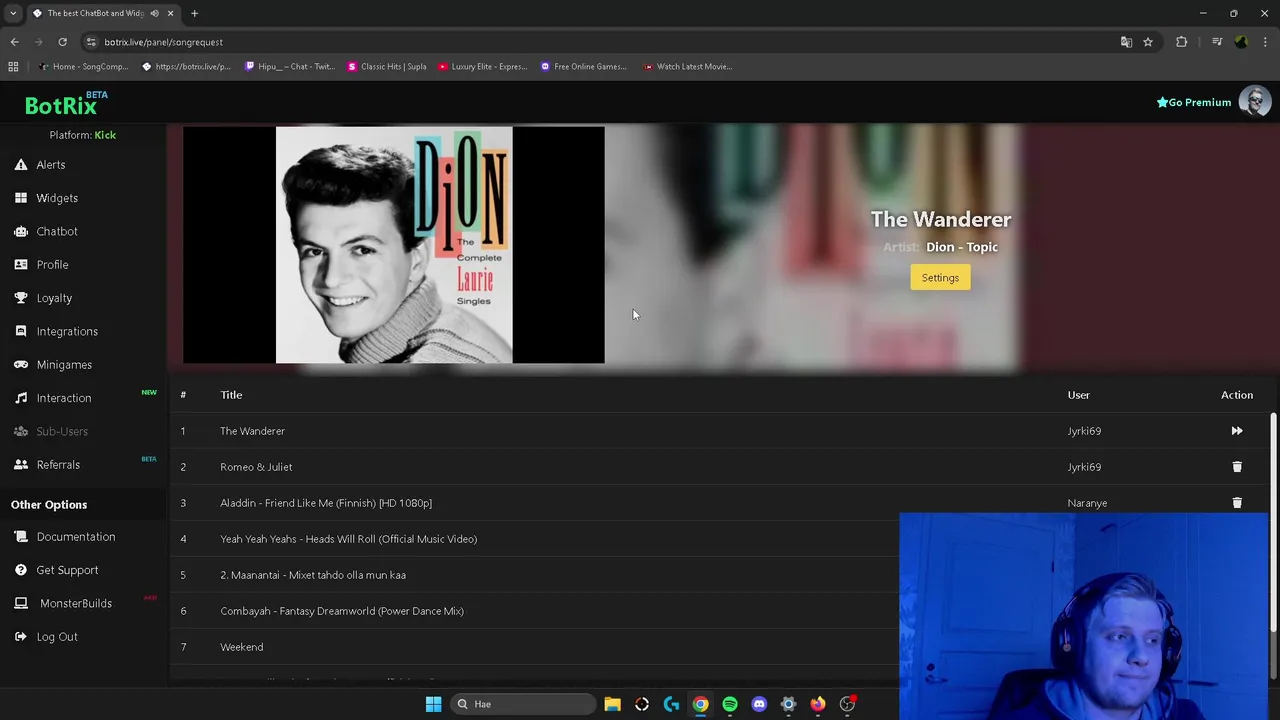1280x720 pixels.
Task: Click the browser address bar
Action: pyautogui.click(x=600, y=42)
